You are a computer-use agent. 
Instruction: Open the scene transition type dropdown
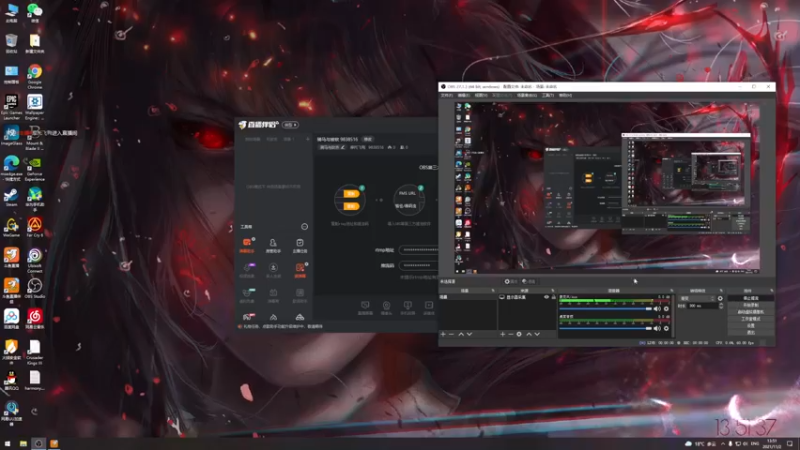click(x=696, y=298)
